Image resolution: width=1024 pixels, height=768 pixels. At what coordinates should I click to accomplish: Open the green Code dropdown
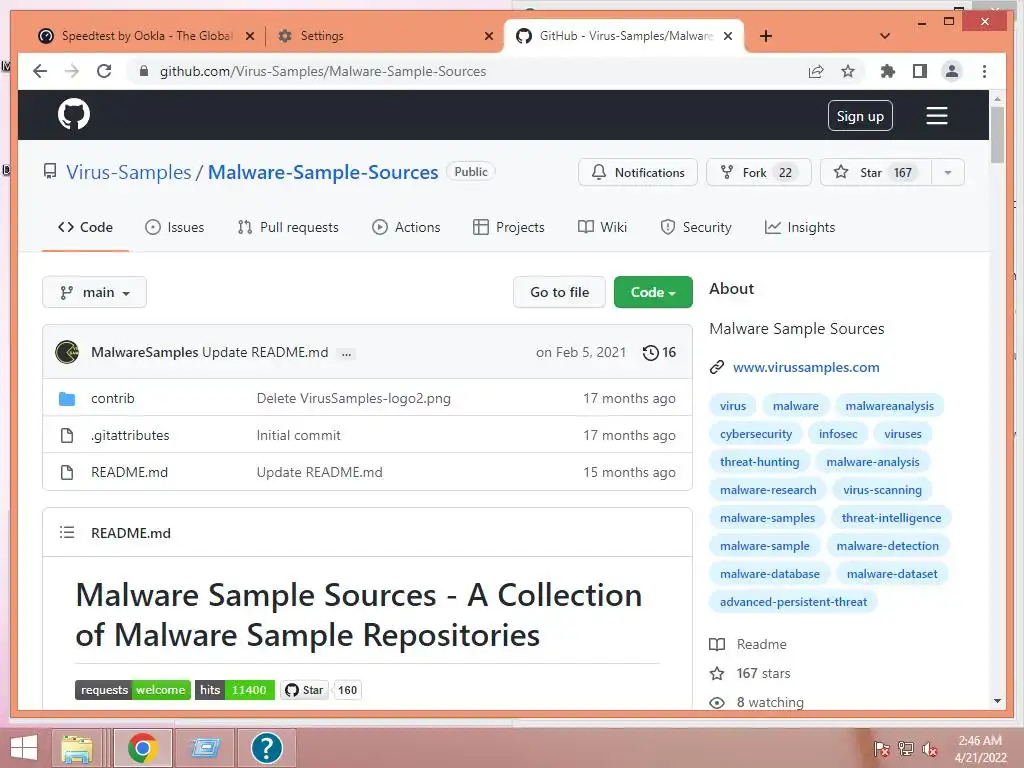point(653,292)
